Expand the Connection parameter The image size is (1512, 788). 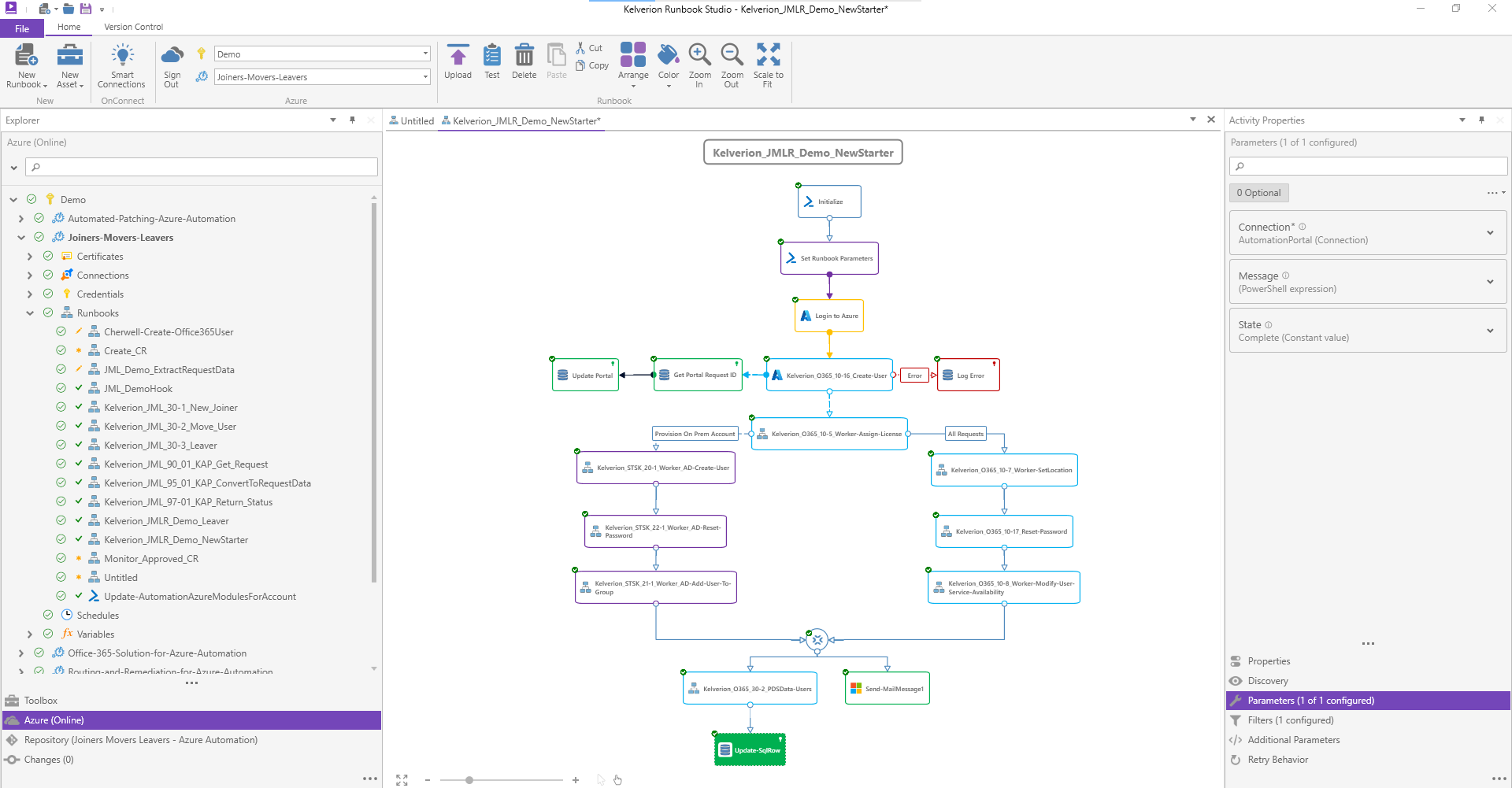coord(1490,233)
